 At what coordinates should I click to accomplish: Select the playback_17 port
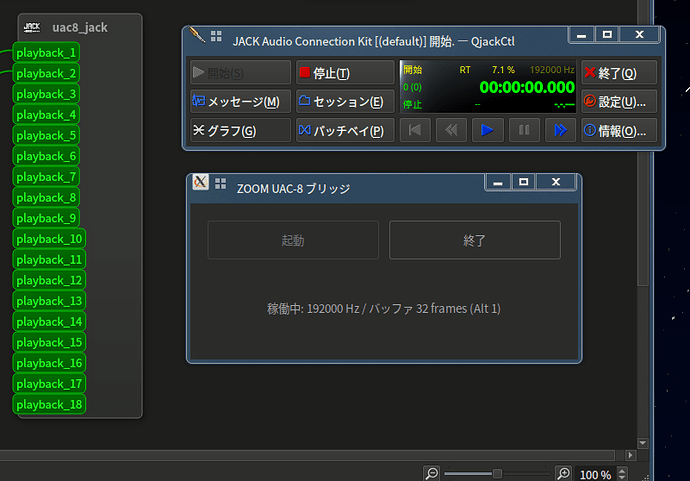49,384
